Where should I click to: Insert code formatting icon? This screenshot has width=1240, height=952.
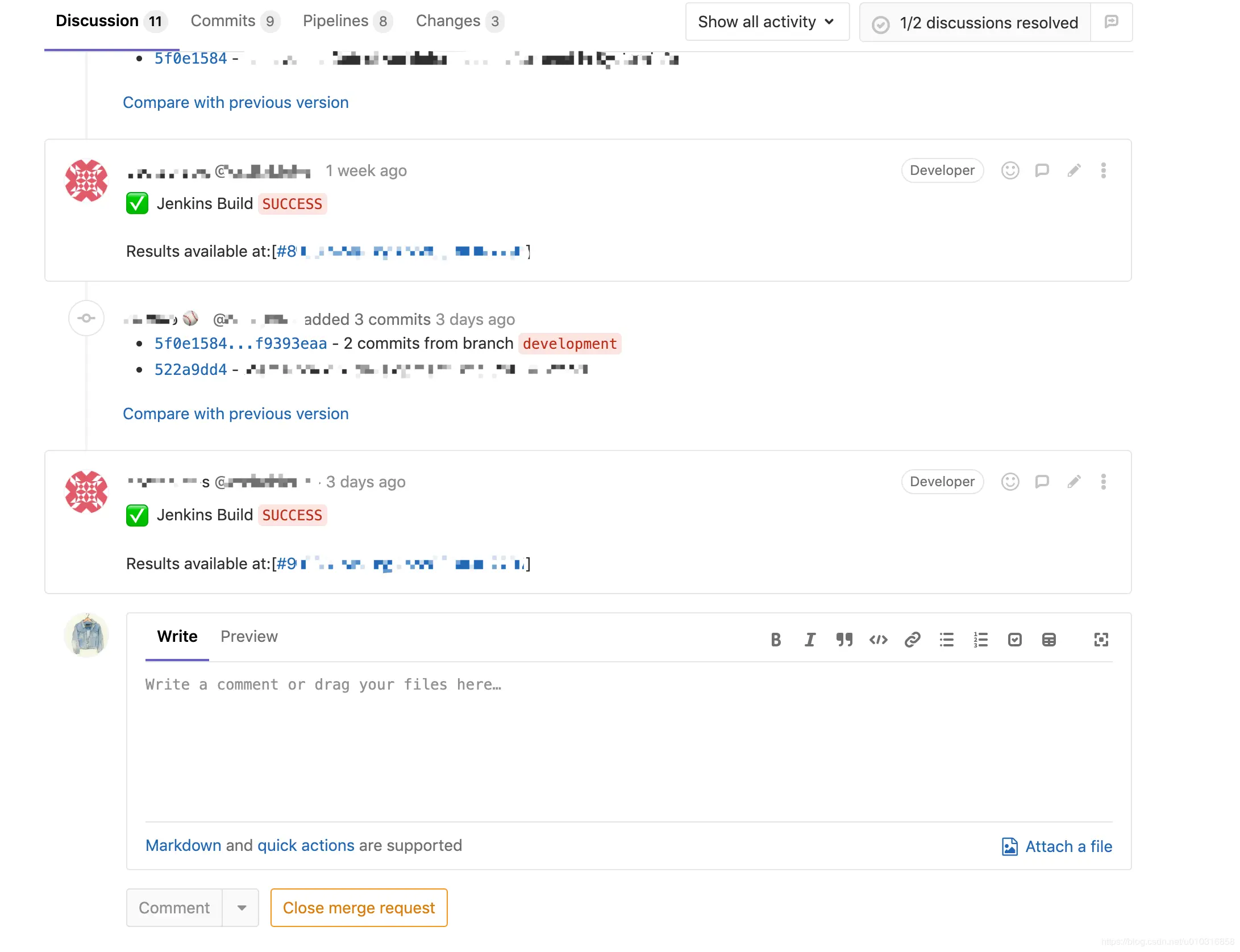point(878,640)
